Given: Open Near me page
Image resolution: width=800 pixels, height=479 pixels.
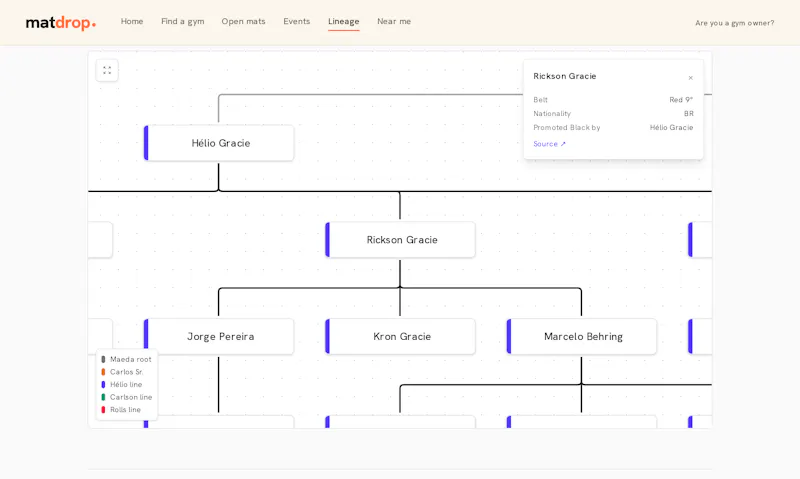Looking at the screenshot, I should [394, 21].
